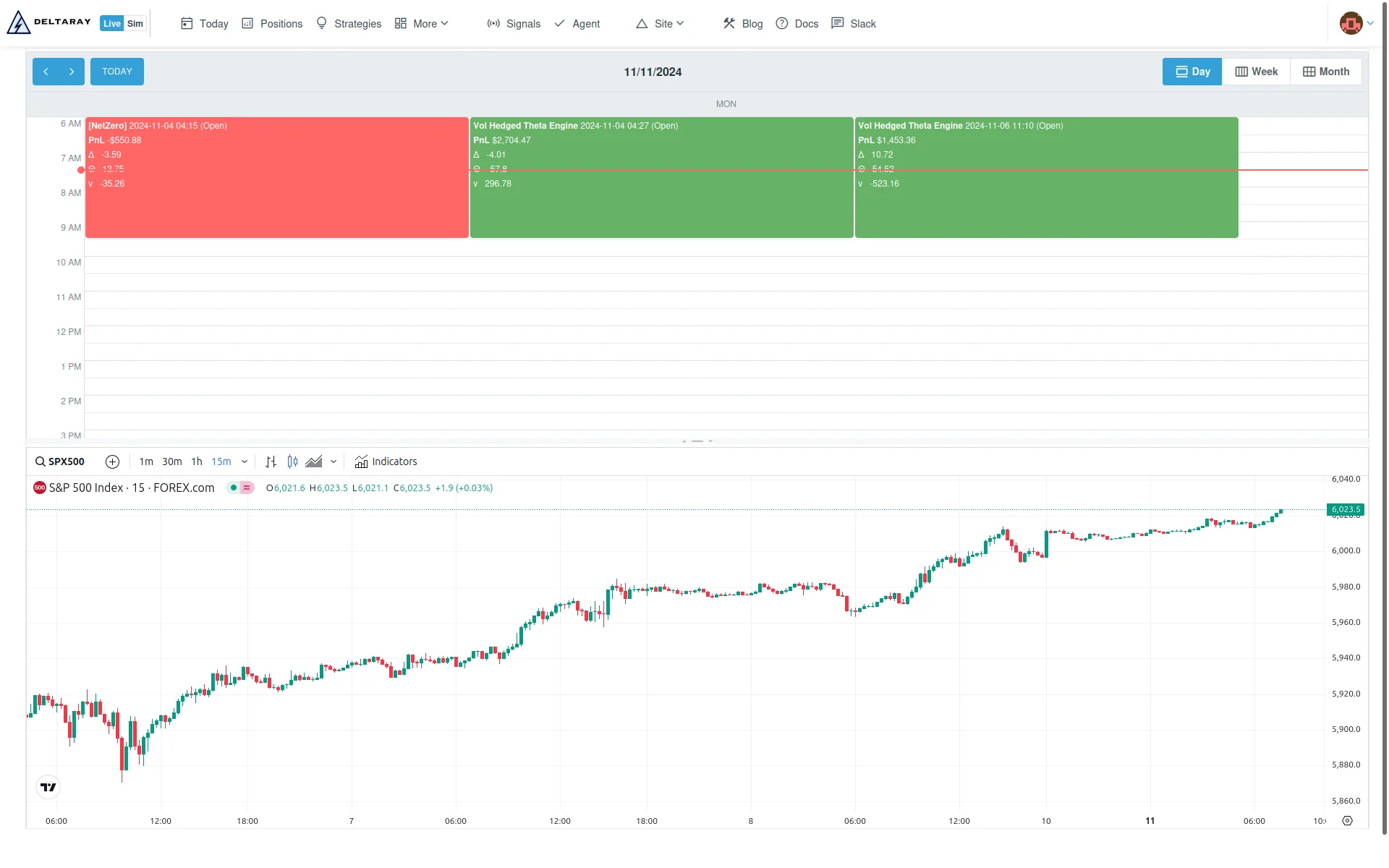Click the compare or add symbol plus icon
This screenshot has height=868, width=1389.
click(112, 461)
